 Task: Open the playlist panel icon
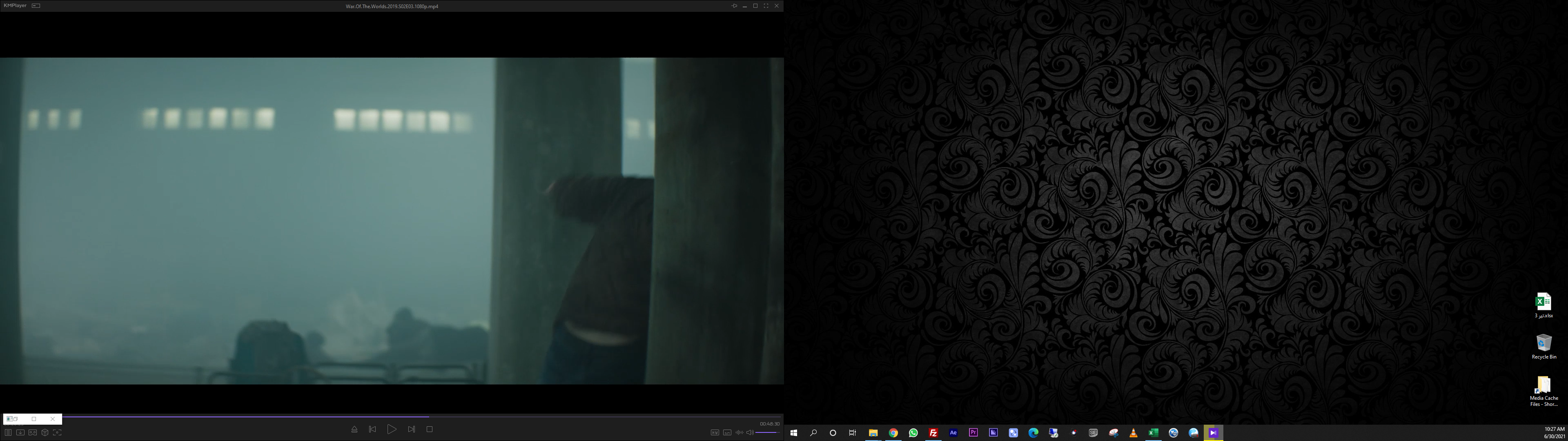(x=8, y=432)
